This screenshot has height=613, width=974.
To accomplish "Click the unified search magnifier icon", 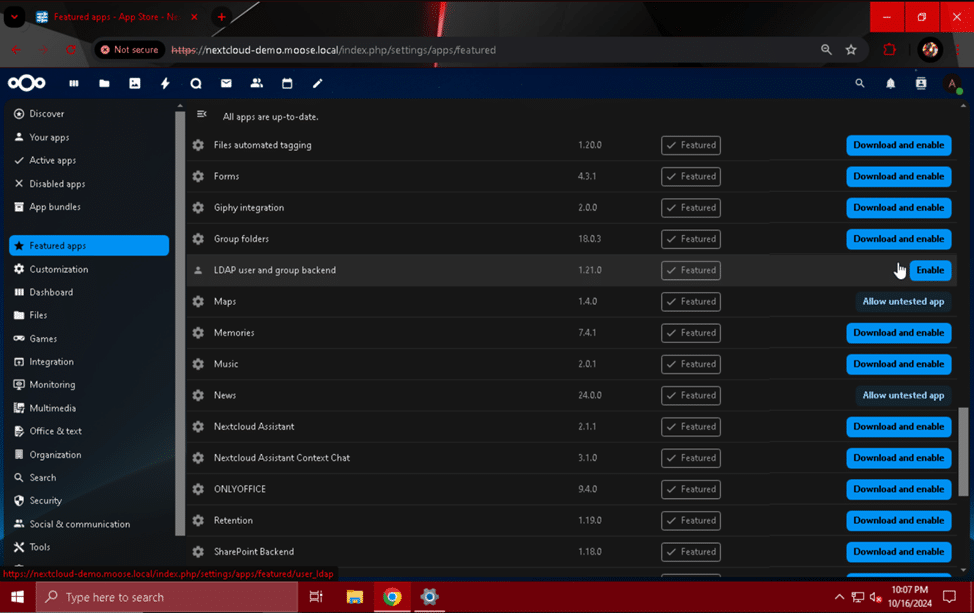I will coord(860,83).
